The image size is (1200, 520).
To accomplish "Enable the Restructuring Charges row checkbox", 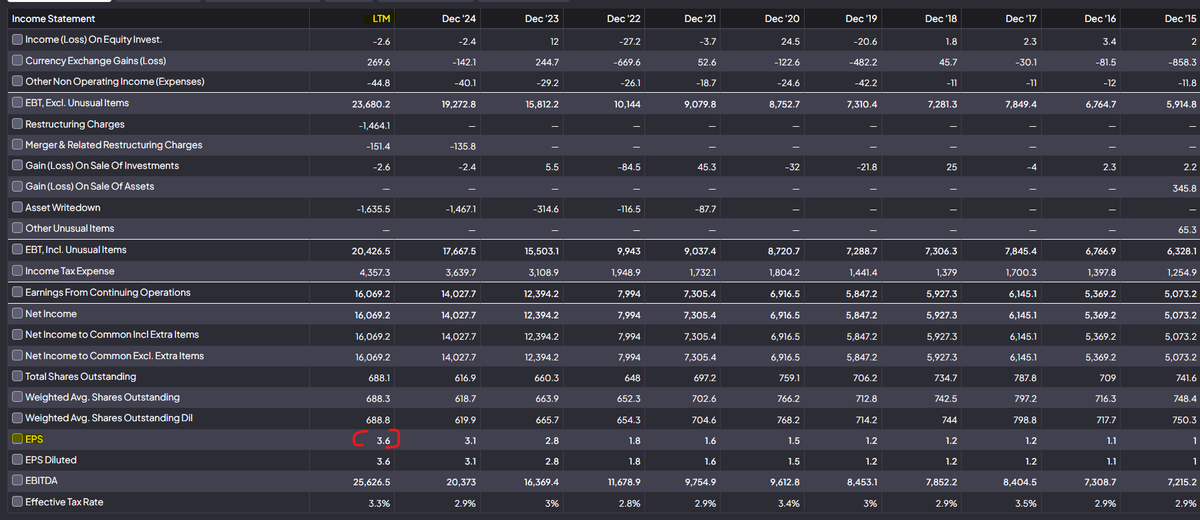I will click(x=17, y=124).
